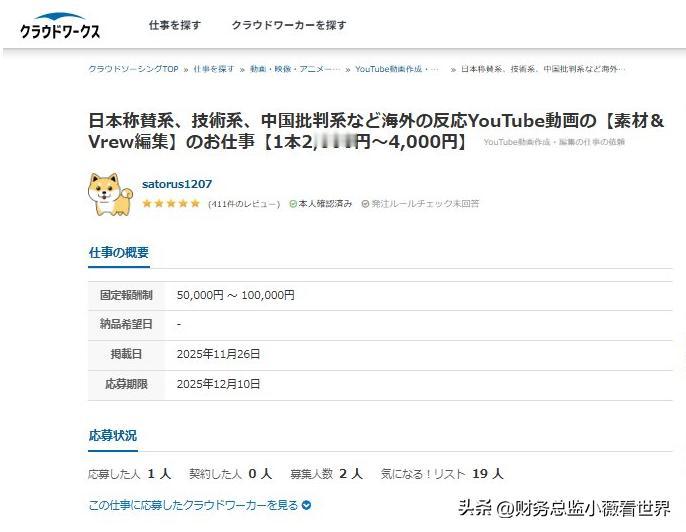The height and width of the screenshot is (532, 686).
Task: Click the date 2025年12月10日
Action: coord(218,384)
